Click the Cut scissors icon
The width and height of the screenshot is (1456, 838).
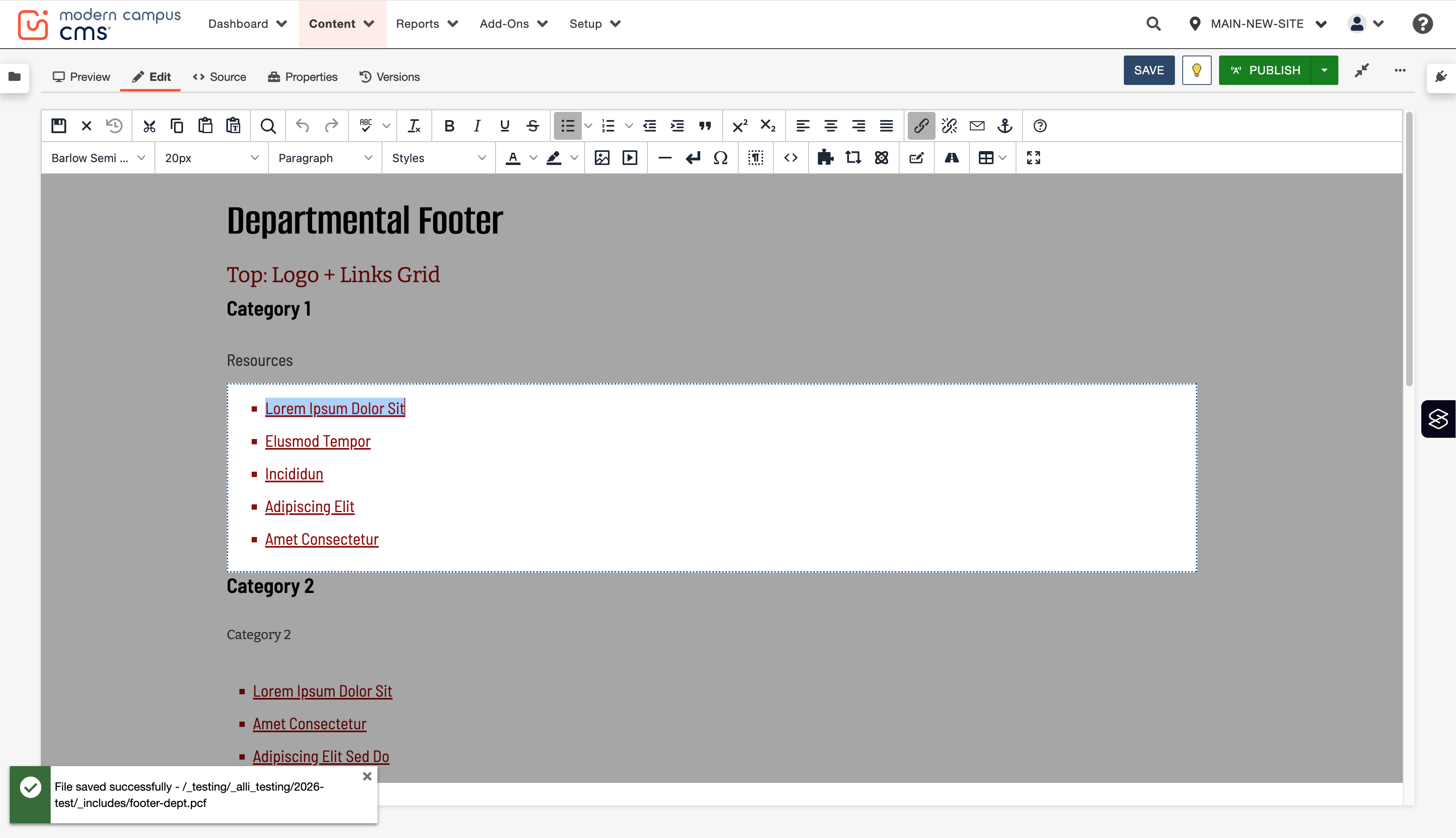(x=149, y=125)
